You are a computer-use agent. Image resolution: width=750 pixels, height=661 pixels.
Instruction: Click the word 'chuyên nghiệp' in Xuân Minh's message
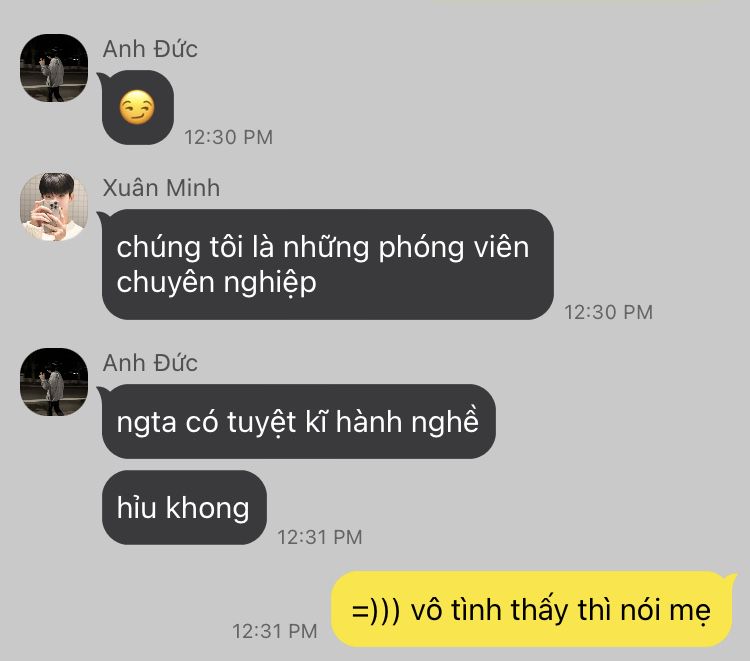click(216, 283)
